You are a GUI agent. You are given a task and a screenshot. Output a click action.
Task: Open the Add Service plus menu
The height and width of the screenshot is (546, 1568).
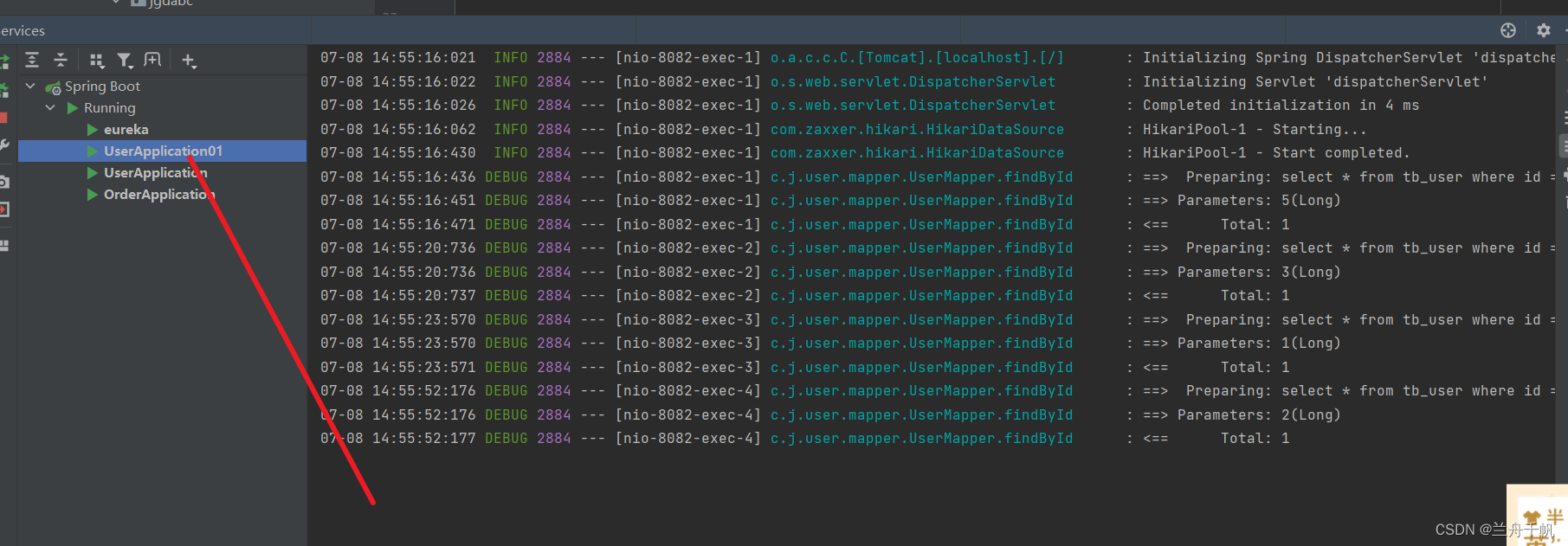coord(189,61)
